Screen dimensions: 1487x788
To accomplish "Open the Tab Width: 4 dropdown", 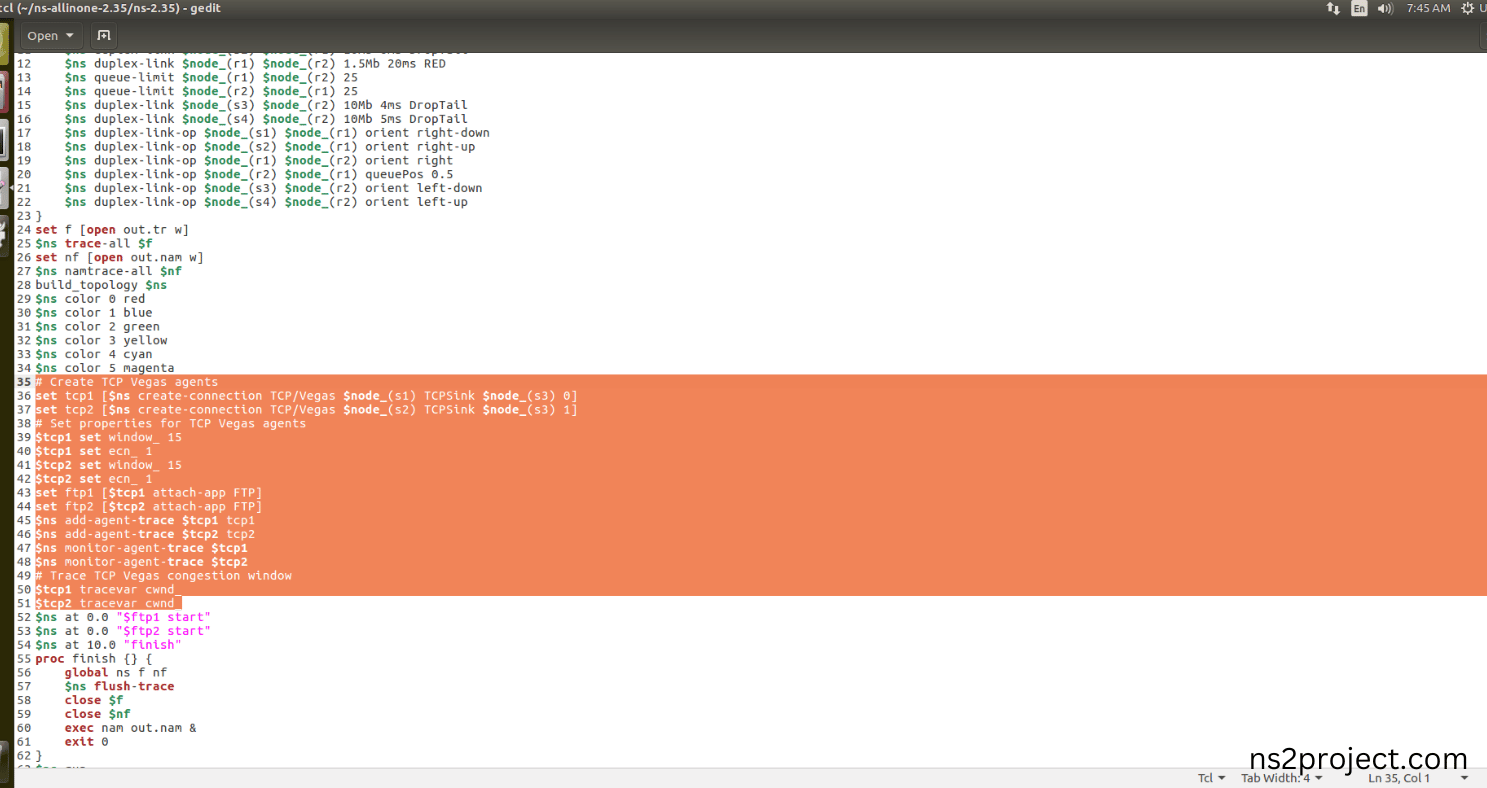I will (1282, 778).
